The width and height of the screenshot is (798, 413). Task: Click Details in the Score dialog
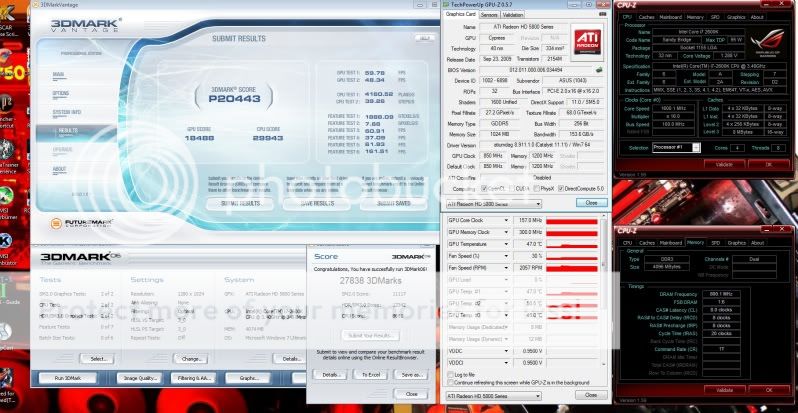330,375
